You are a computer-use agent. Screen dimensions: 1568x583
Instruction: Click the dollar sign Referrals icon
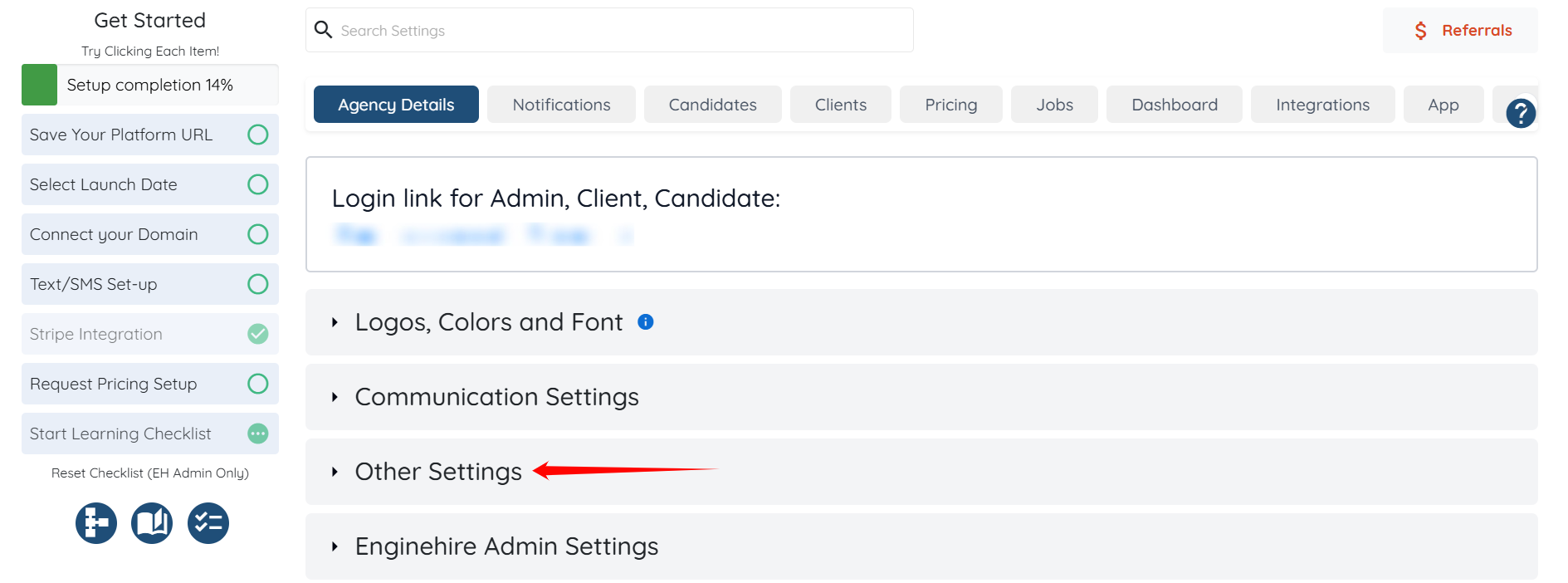tap(1421, 31)
